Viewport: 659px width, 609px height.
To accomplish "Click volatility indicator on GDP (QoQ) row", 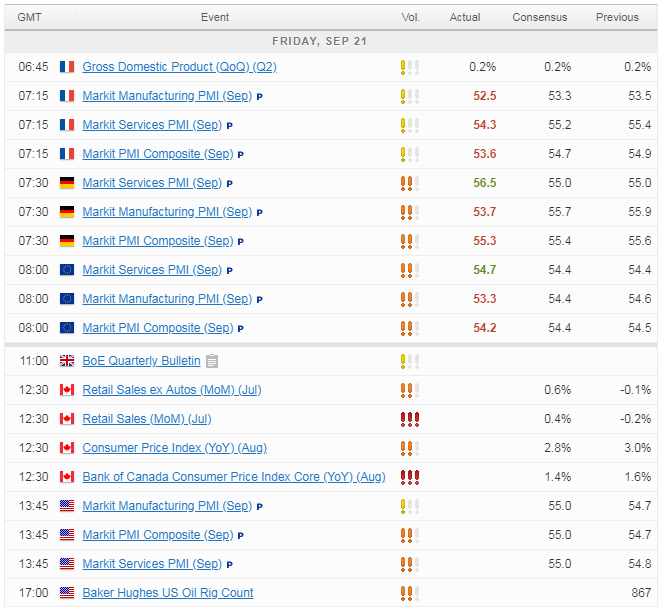I will (x=410, y=67).
